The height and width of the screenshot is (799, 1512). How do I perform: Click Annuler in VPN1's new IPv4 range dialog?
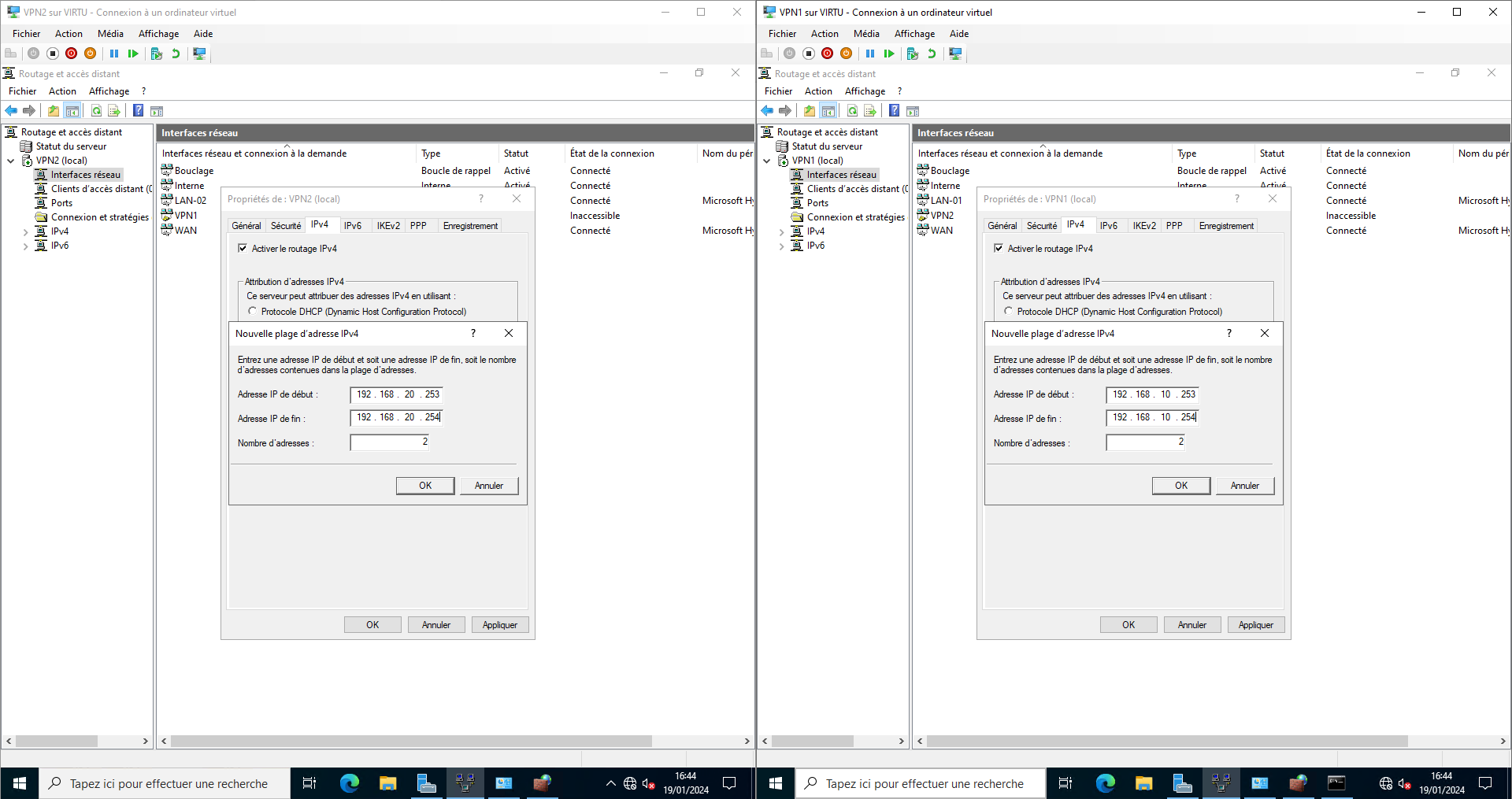click(x=1244, y=486)
